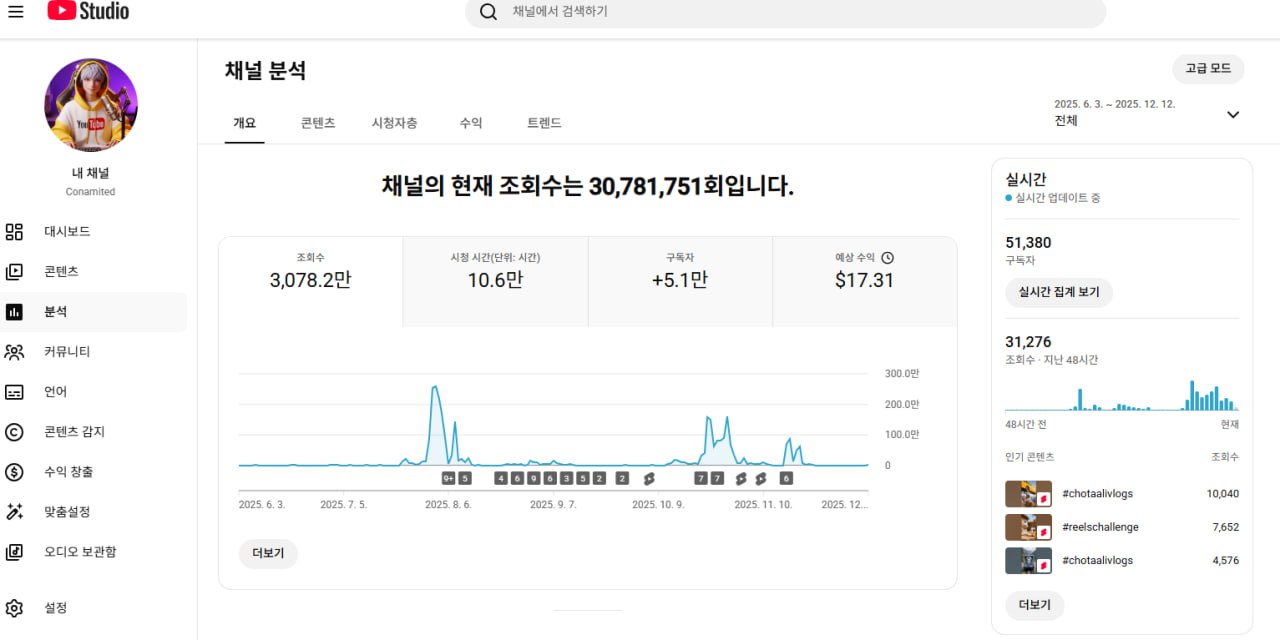
Task: Open the hamburger navigation menu
Action: 16,12
